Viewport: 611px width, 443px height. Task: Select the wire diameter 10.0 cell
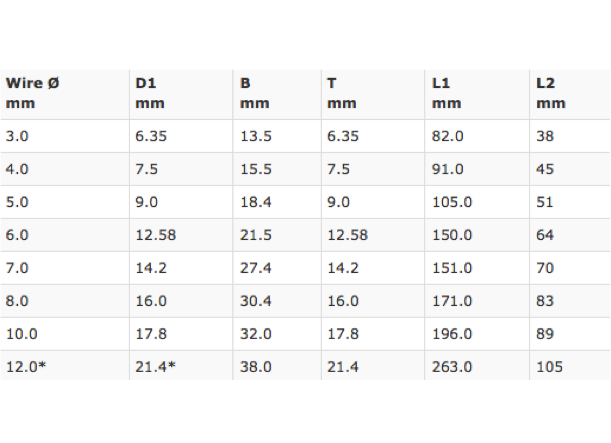coord(20,334)
